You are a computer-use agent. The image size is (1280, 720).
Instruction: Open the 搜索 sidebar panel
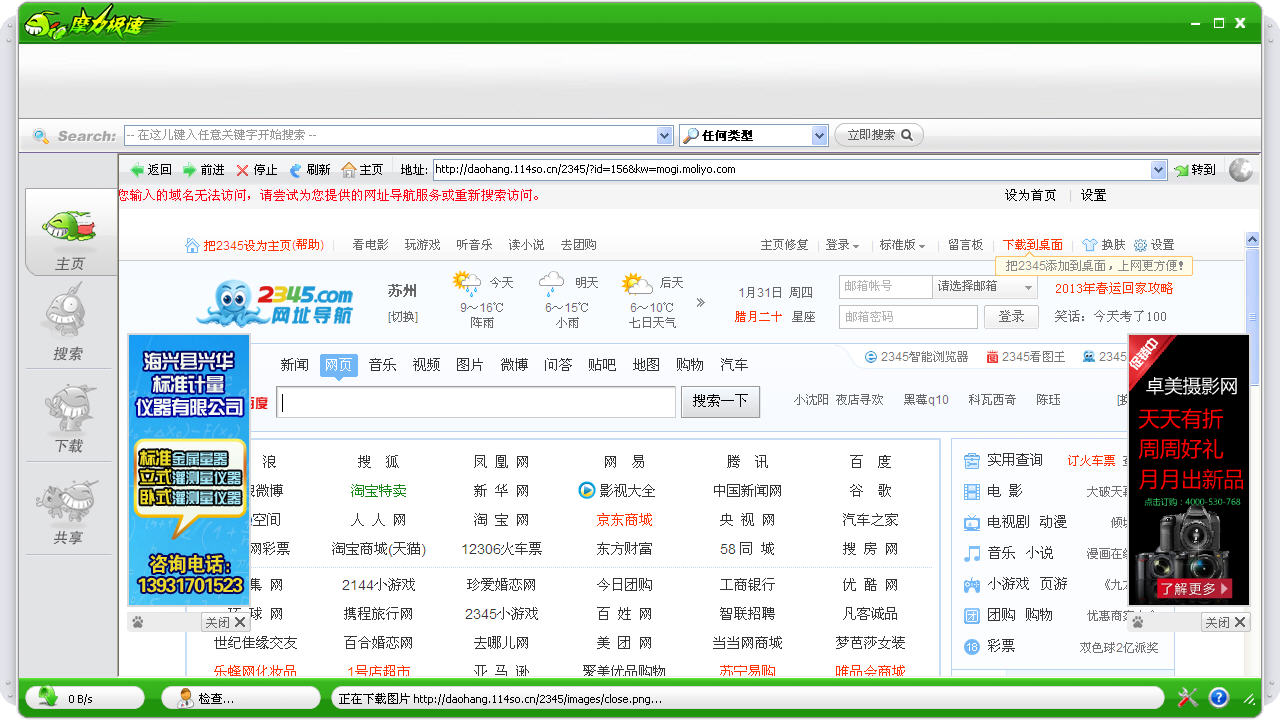[68, 322]
